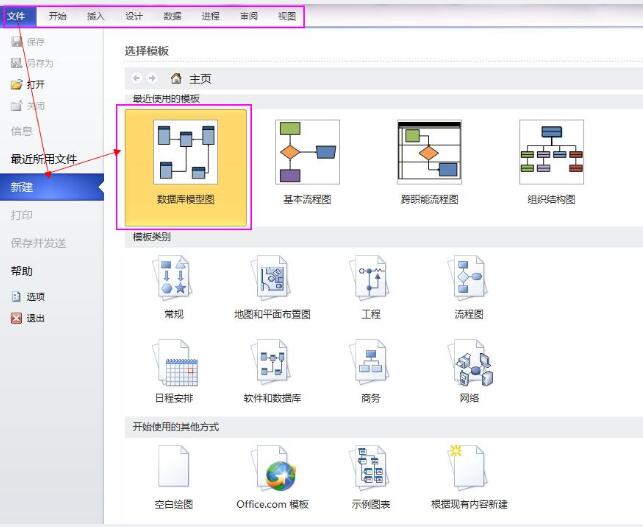Open 选项 settings
The width and height of the screenshot is (643, 527).
click(29, 297)
